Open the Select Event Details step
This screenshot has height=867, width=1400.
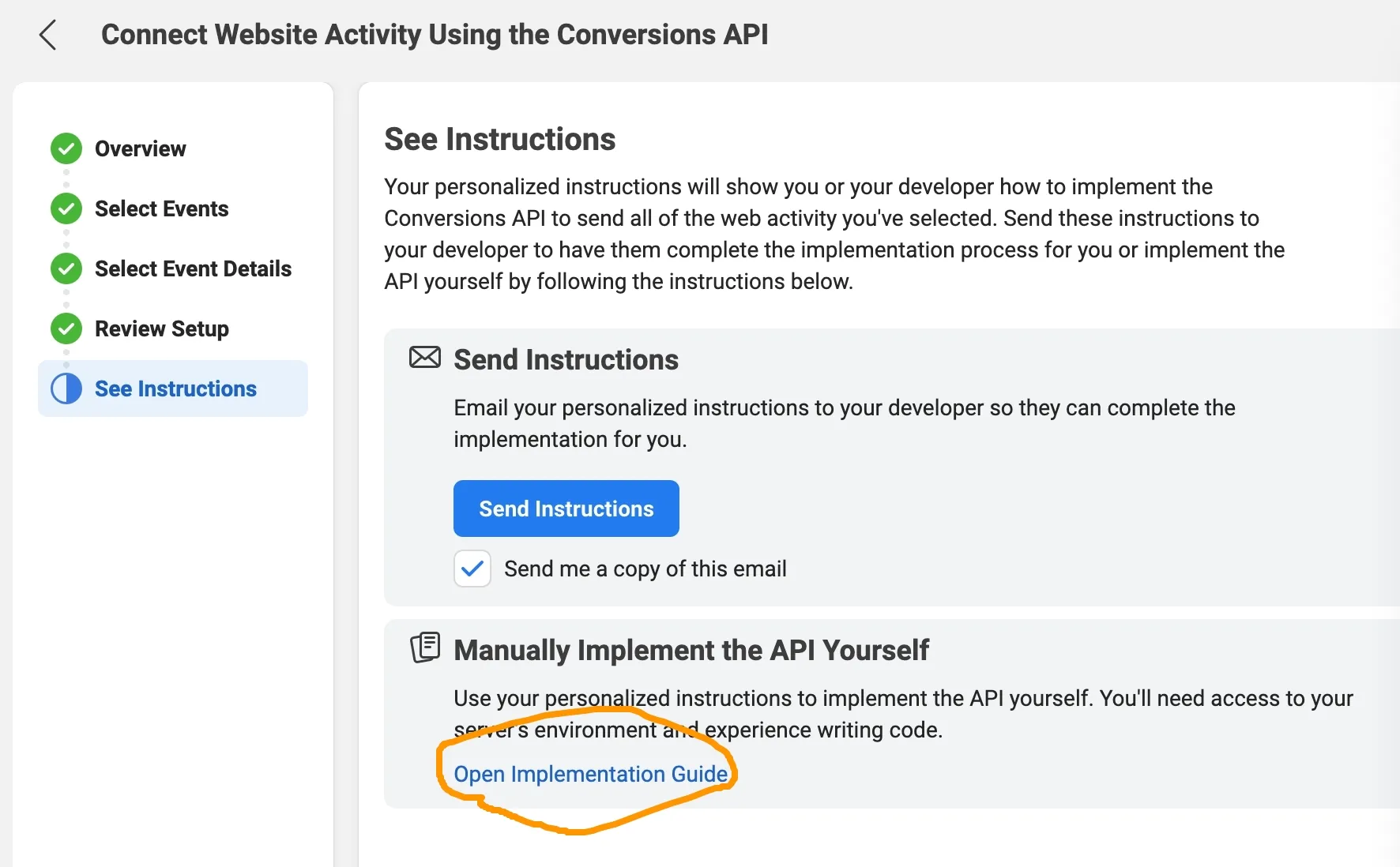pyautogui.click(x=193, y=268)
